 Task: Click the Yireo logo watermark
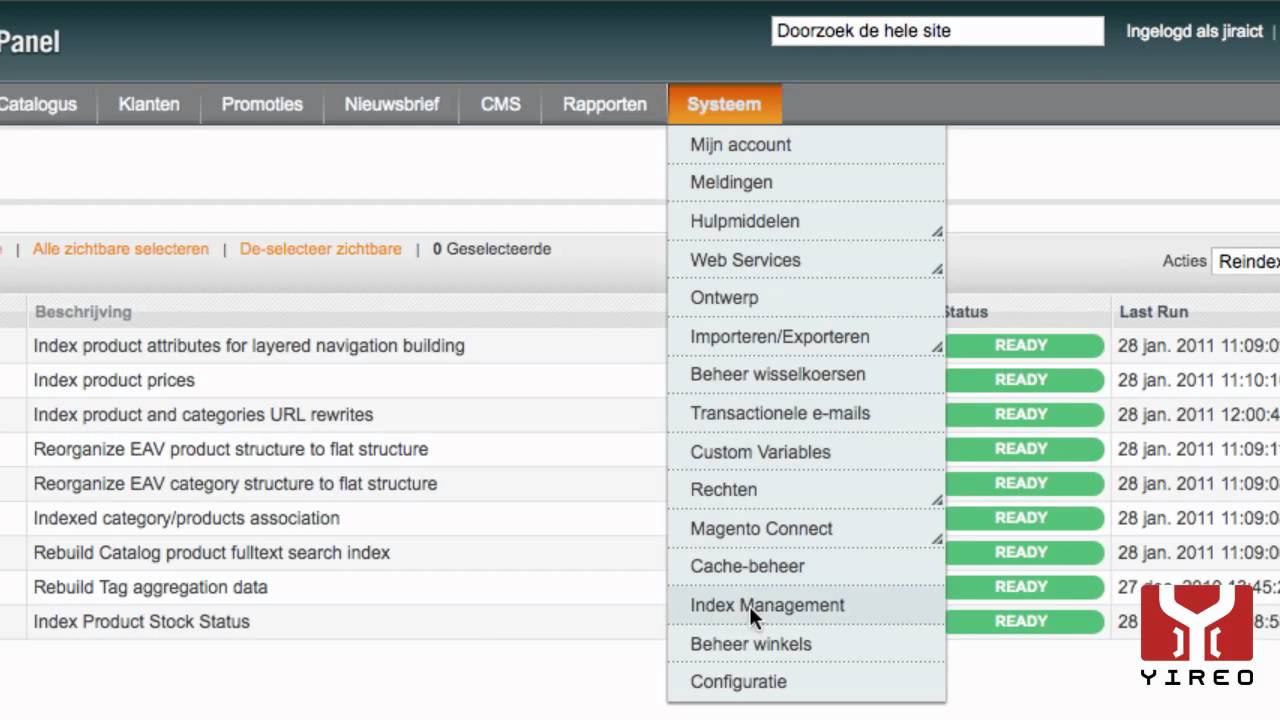[1197, 634]
